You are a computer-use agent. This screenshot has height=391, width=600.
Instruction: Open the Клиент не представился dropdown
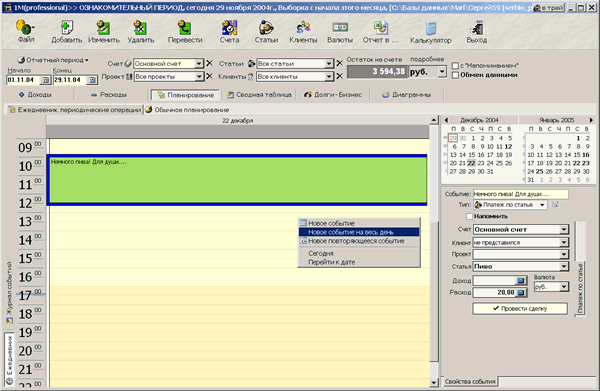point(564,242)
